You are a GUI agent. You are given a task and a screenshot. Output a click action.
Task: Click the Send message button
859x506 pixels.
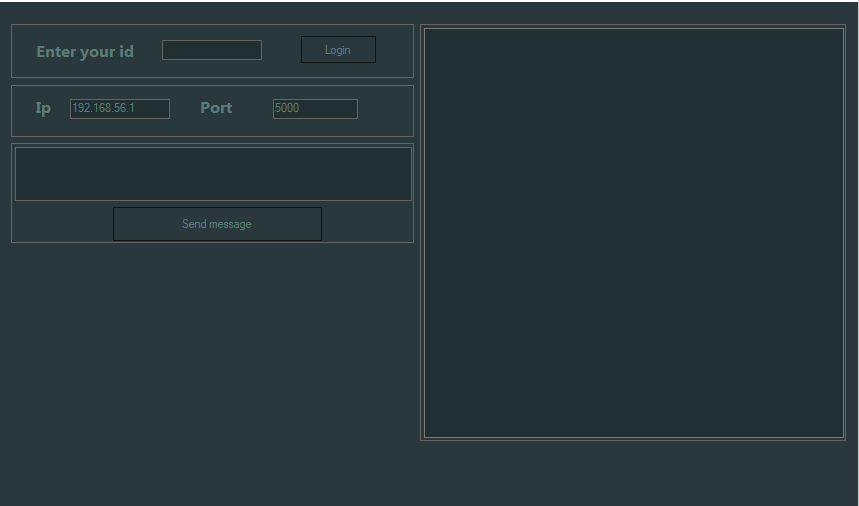(217, 224)
